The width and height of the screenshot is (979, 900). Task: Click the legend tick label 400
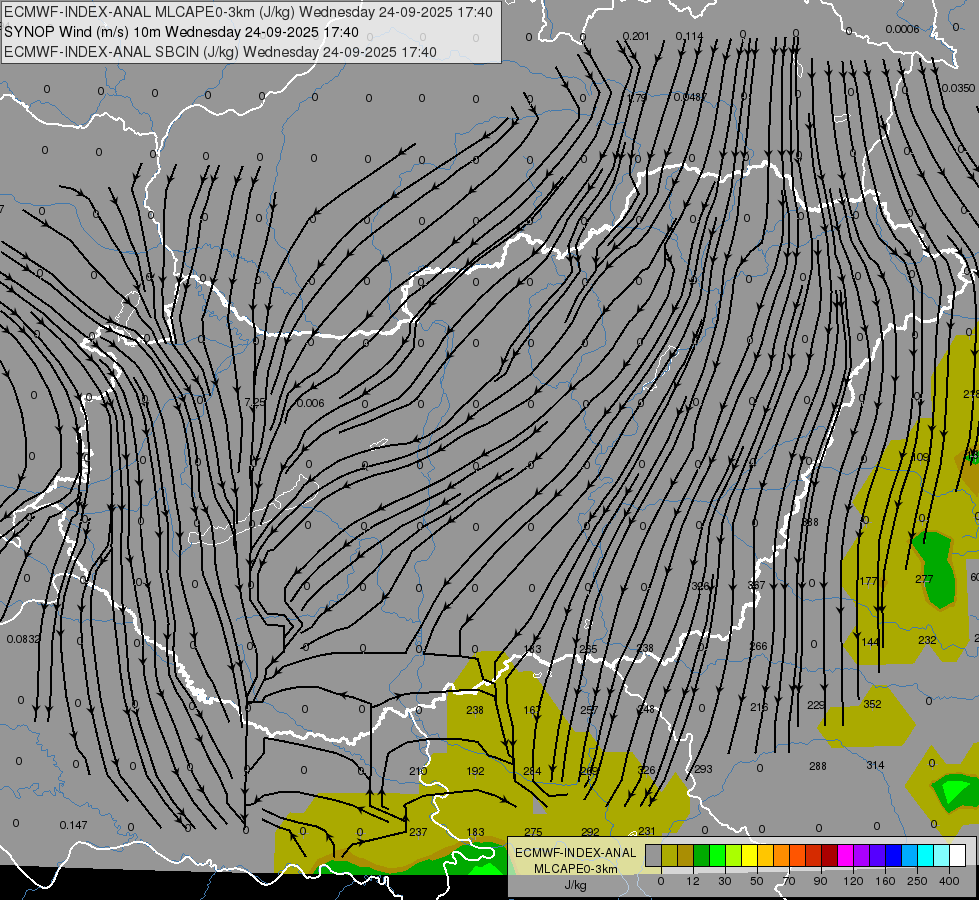949,881
